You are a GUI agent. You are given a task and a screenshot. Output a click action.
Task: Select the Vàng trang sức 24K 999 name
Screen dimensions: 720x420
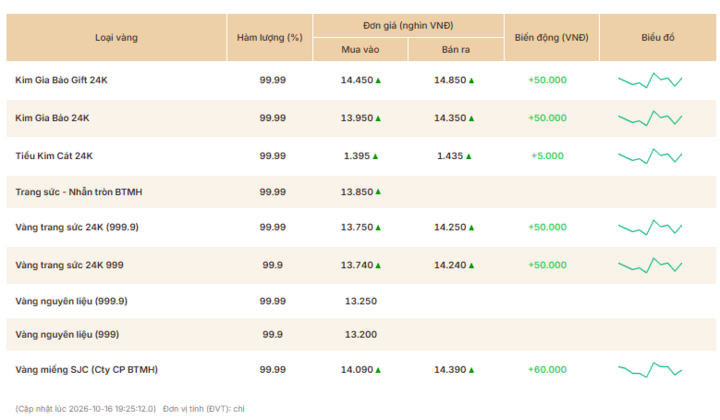(x=69, y=265)
